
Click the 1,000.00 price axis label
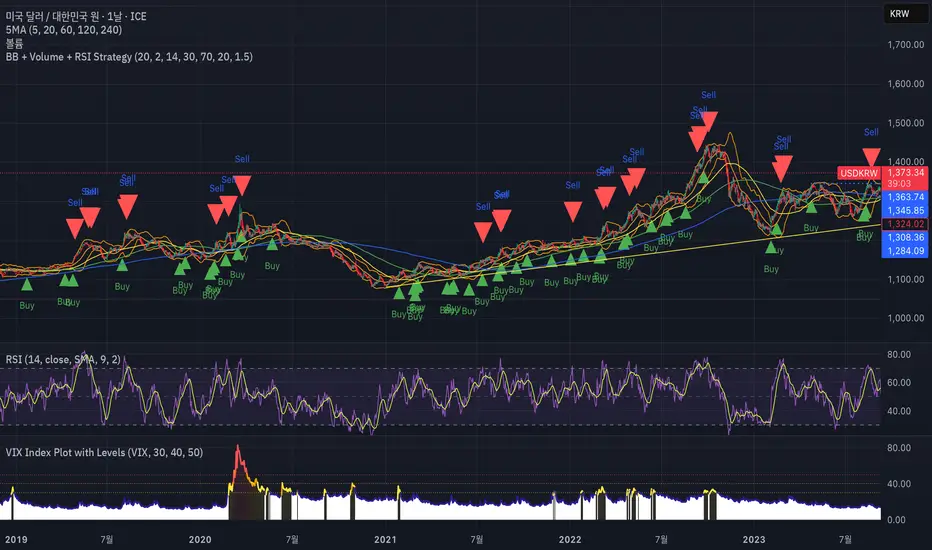click(905, 318)
